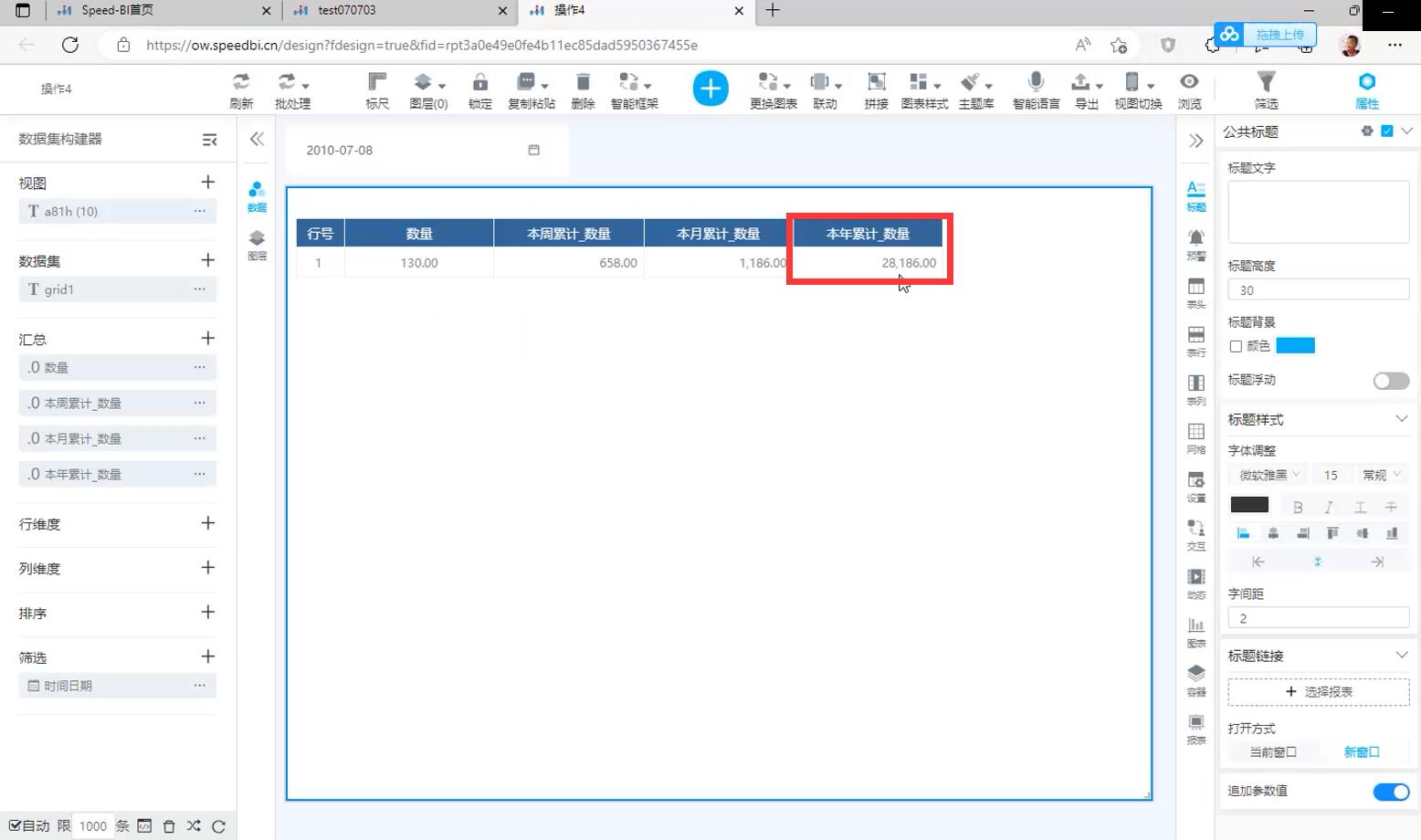This screenshot has width=1421, height=840.
Task: Collapse the right properties panel arrows
Action: 1195,141
